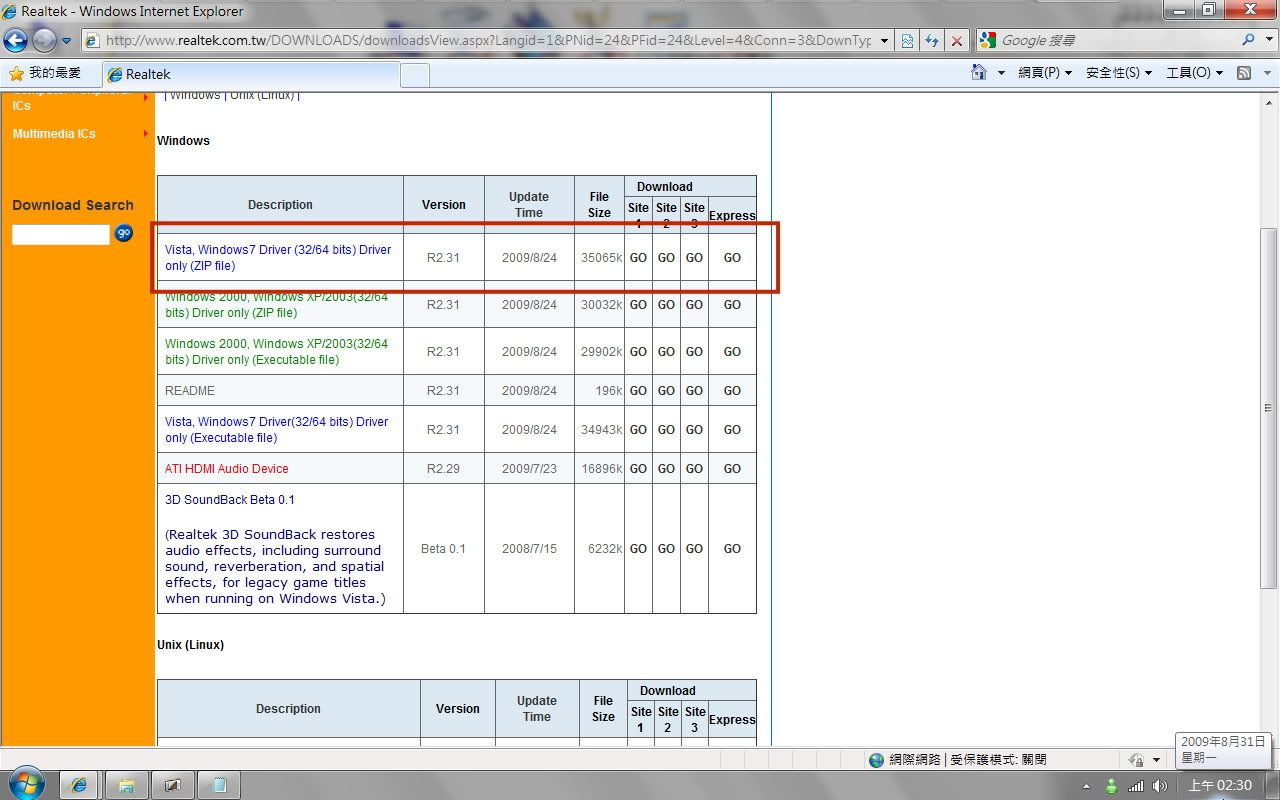Click the network signal tray icon
This screenshot has width=1280, height=800.
pos(1136,786)
